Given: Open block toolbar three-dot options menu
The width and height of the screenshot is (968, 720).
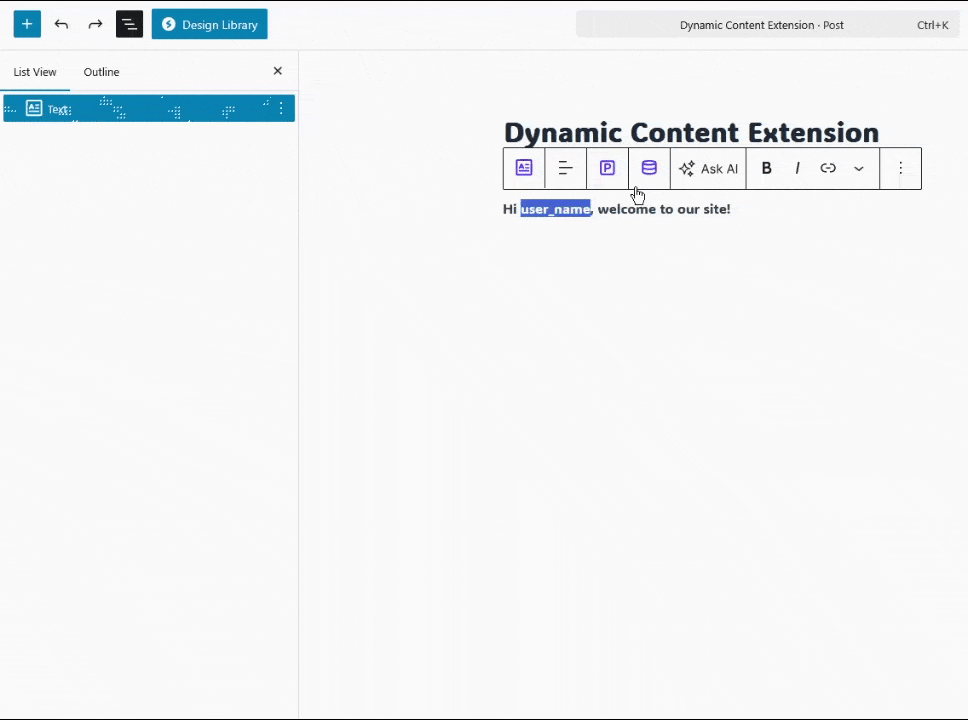Looking at the screenshot, I should point(901,168).
